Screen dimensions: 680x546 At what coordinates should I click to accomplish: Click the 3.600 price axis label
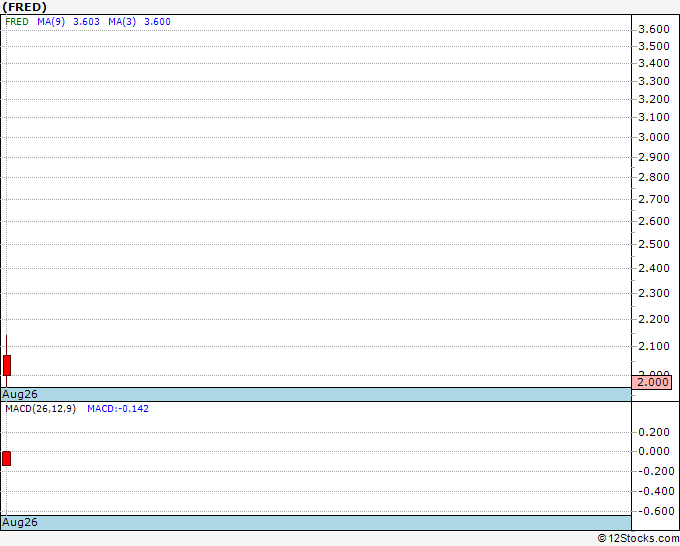[x=654, y=29]
